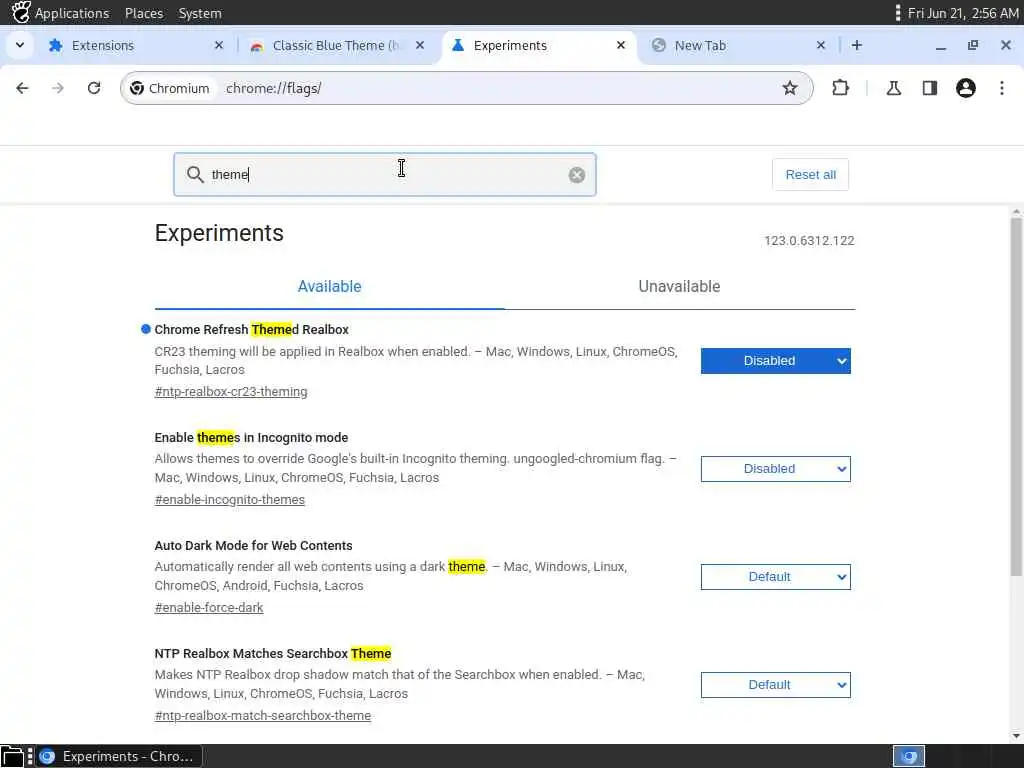Open the tab search dropdown chevron
Image resolution: width=1024 pixels, height=768 pixels.
[20, 45]
